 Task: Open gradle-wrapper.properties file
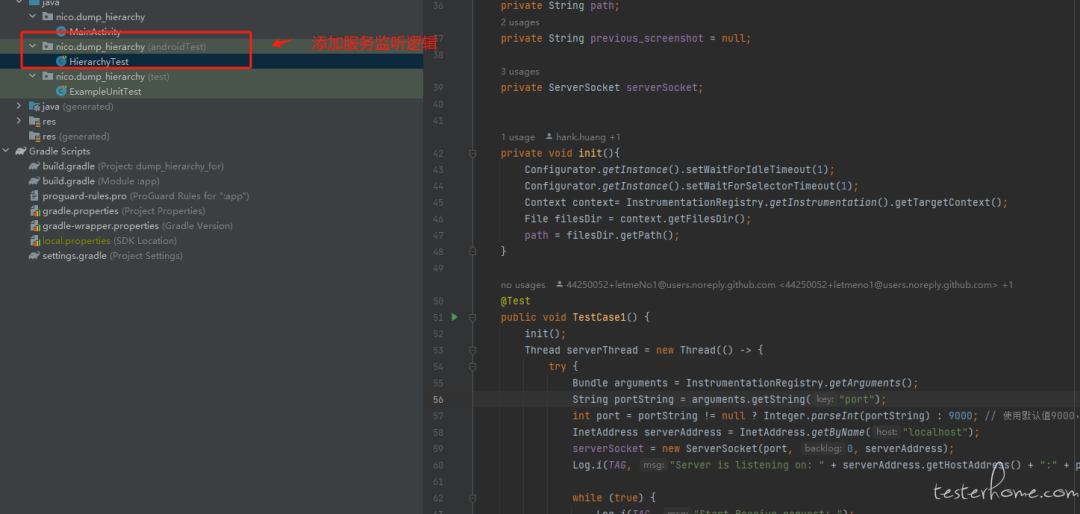click(x=101, y=226)
